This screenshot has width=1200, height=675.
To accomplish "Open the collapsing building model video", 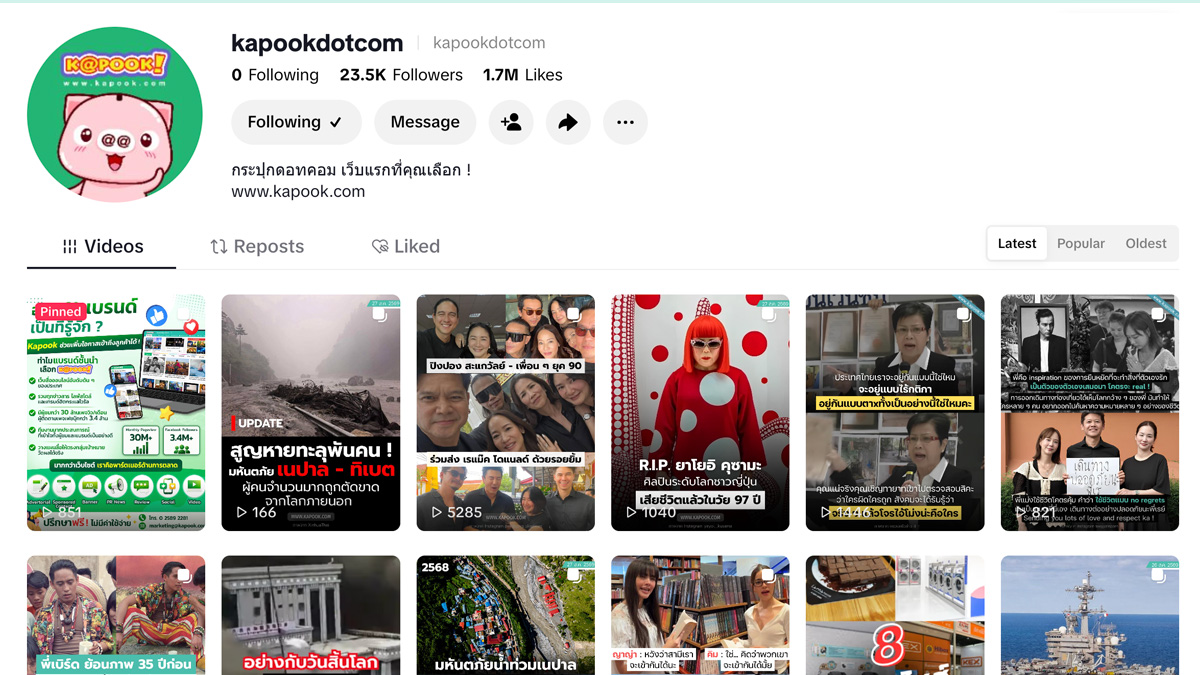I will click(x=311, y=615).
